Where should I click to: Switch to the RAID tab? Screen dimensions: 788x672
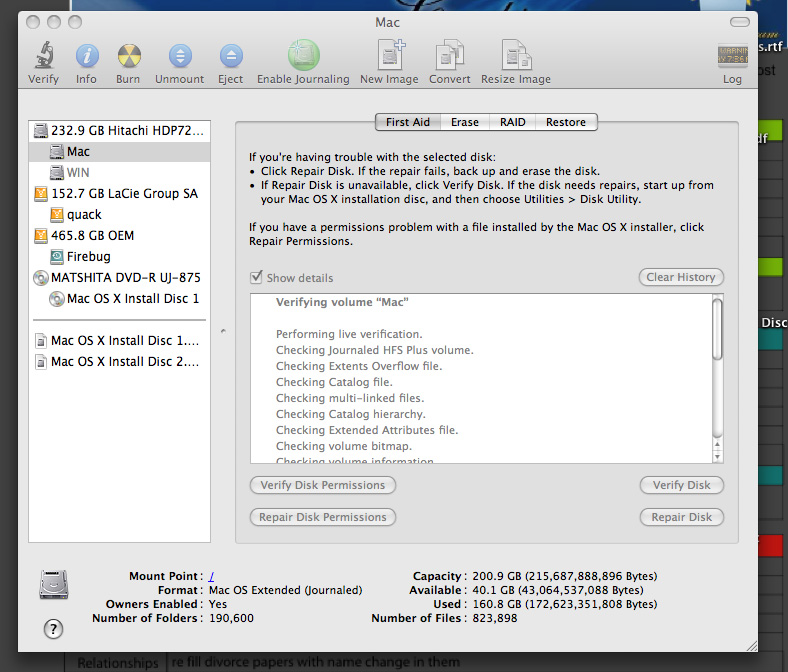tap(513, 122)
